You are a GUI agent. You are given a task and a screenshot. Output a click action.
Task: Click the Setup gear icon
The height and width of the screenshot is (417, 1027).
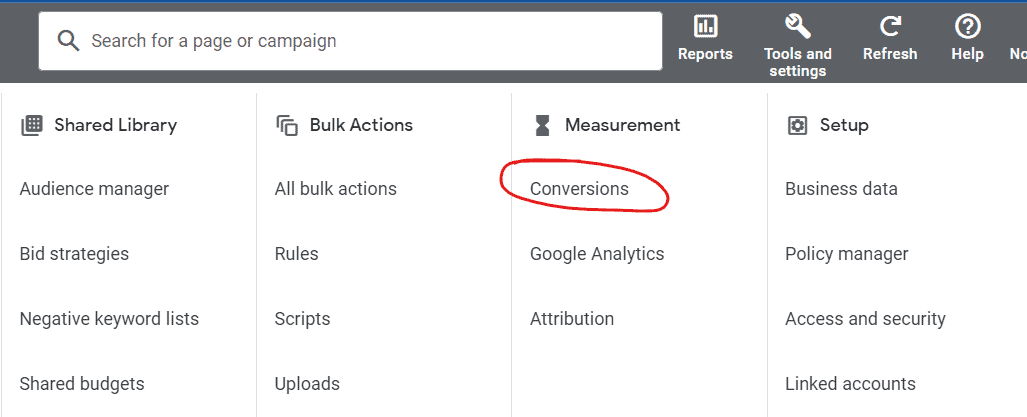(797, 125)
